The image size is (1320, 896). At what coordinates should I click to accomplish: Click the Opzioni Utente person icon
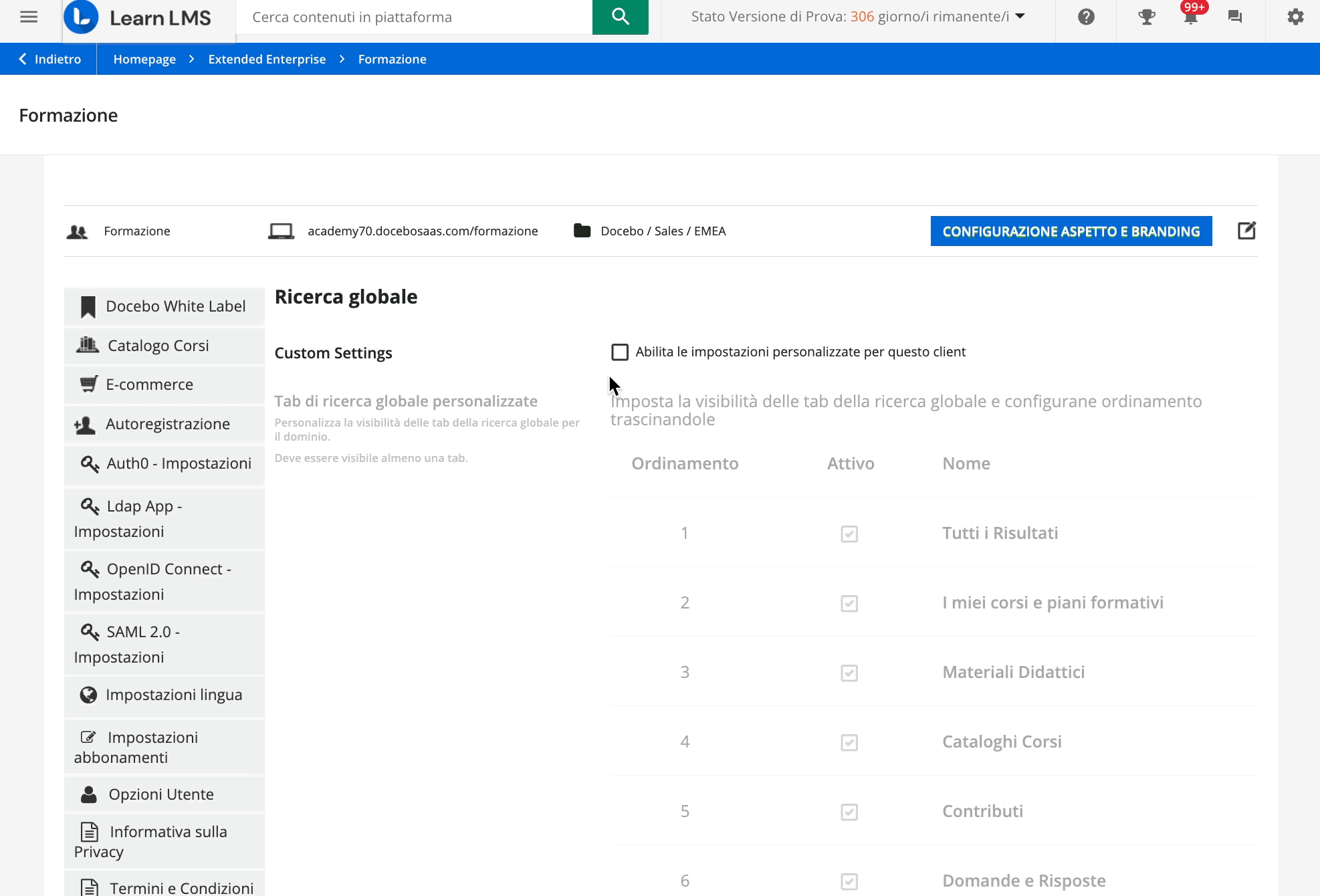coord(88,794)
